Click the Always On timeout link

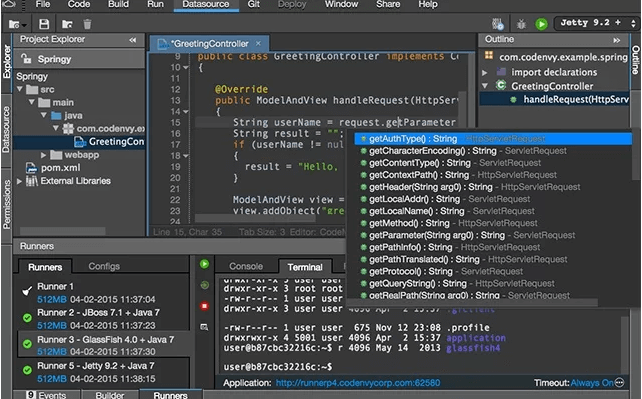tap(592, 383)
